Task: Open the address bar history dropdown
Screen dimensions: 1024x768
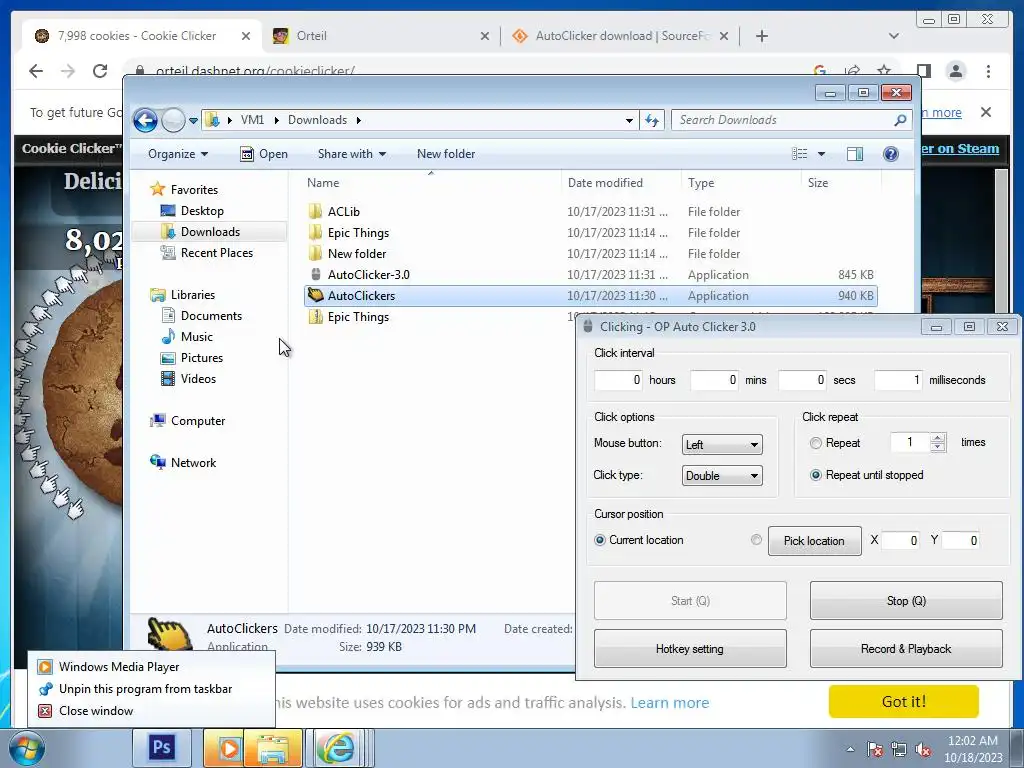Action: 629,120
